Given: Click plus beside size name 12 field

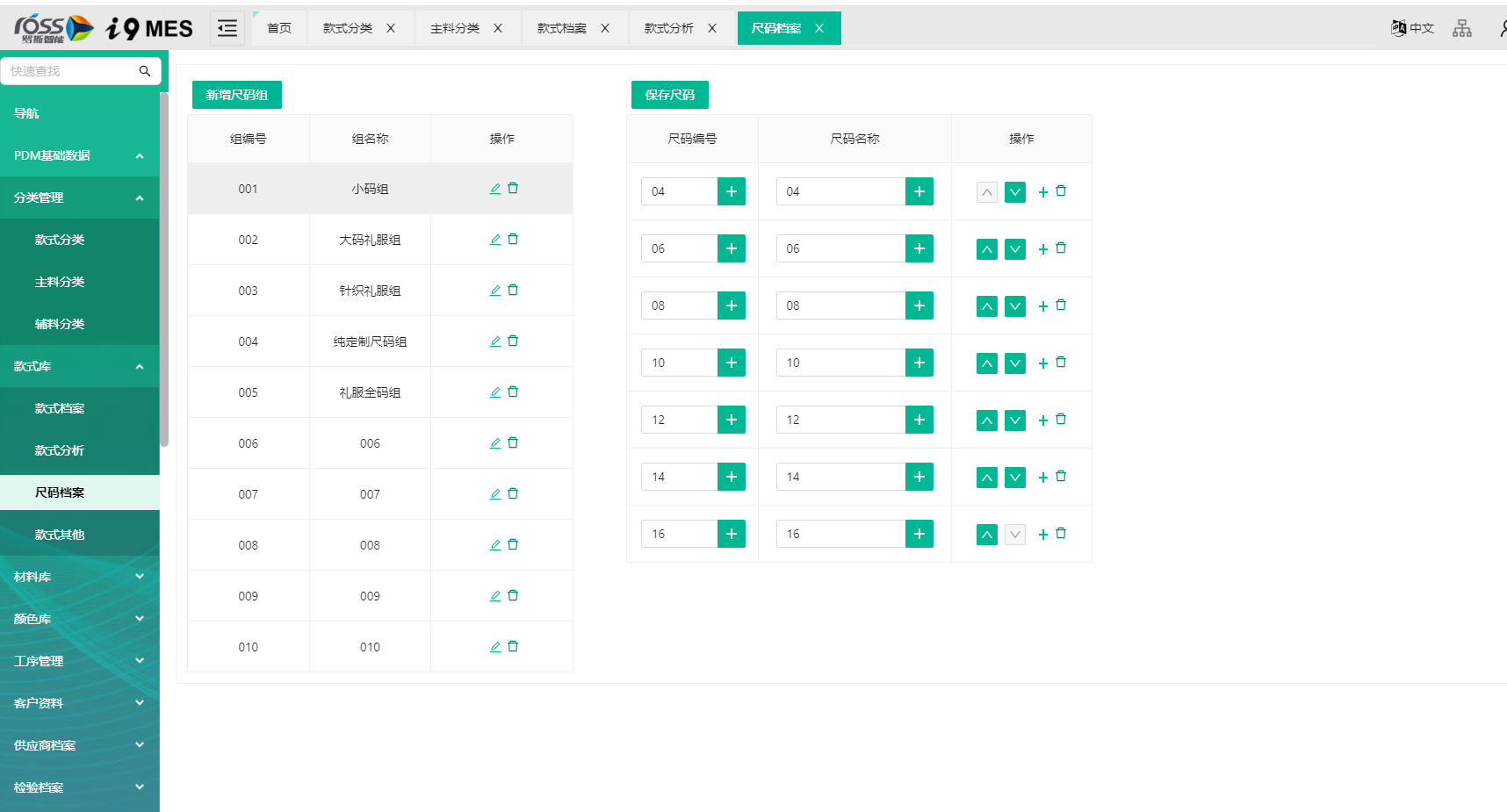Looking at the screenshot, I should point(919,420).
